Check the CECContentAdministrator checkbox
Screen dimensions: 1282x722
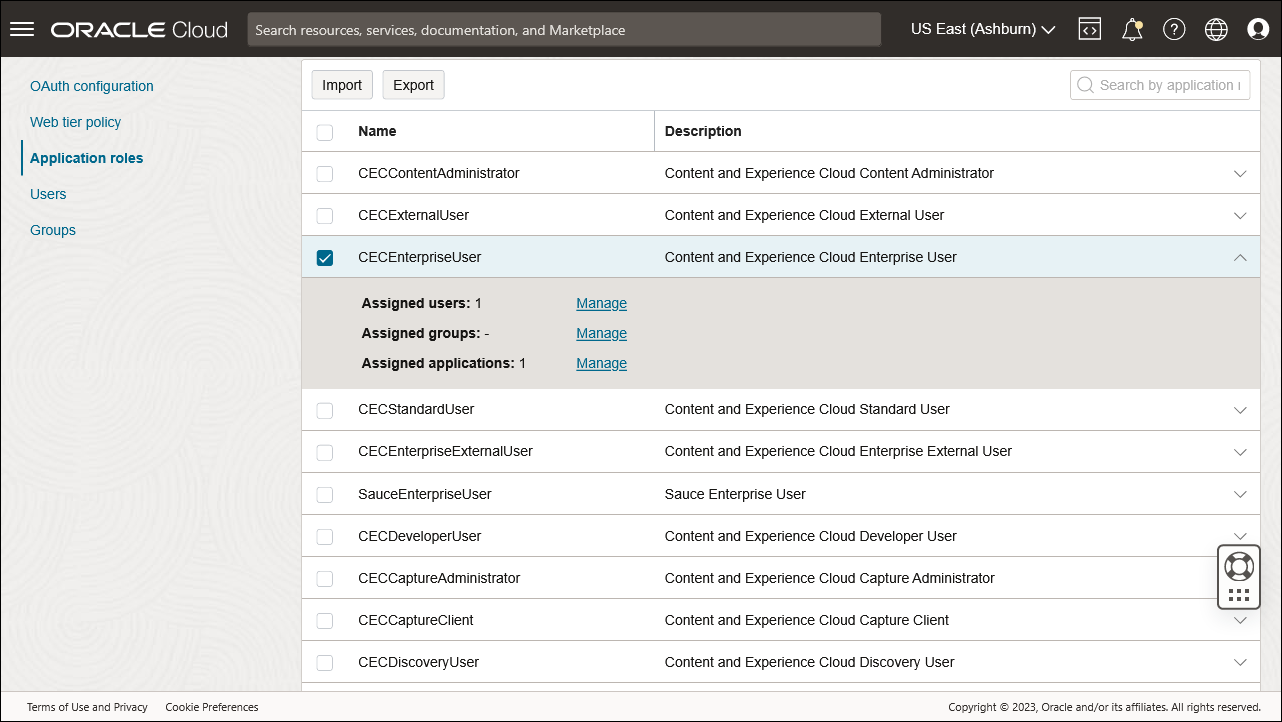click(x=324, y=172)
